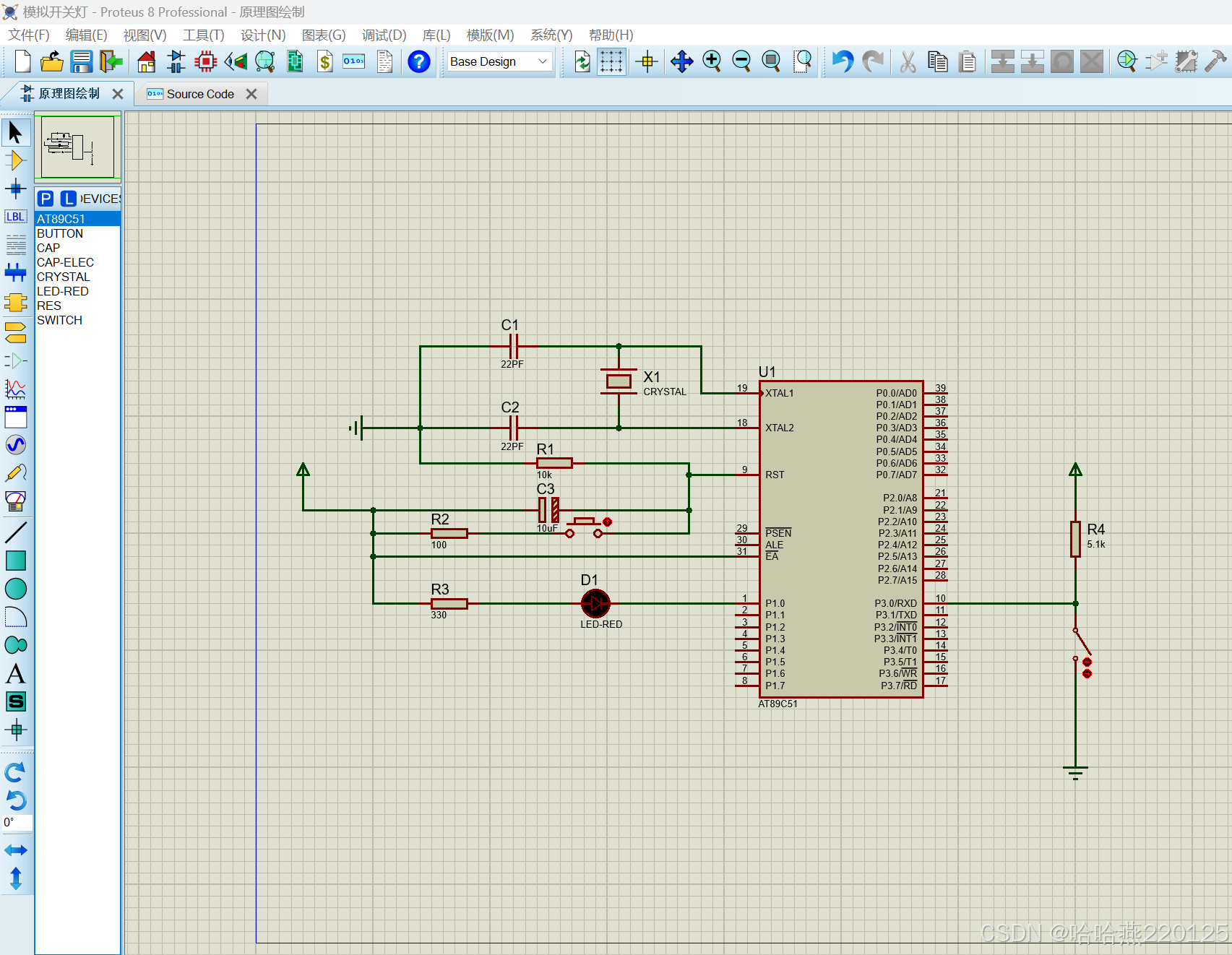
Task: Click the rotation angle field
Action: click(17, 822)
